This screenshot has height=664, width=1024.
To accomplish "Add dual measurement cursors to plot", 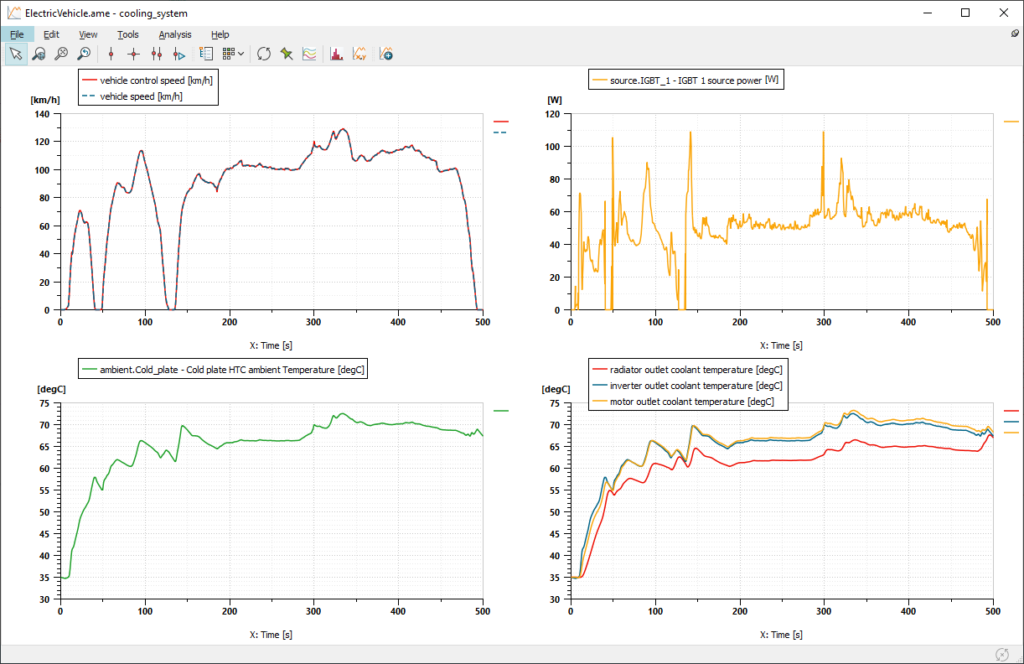I will click(x=158, y=53).
